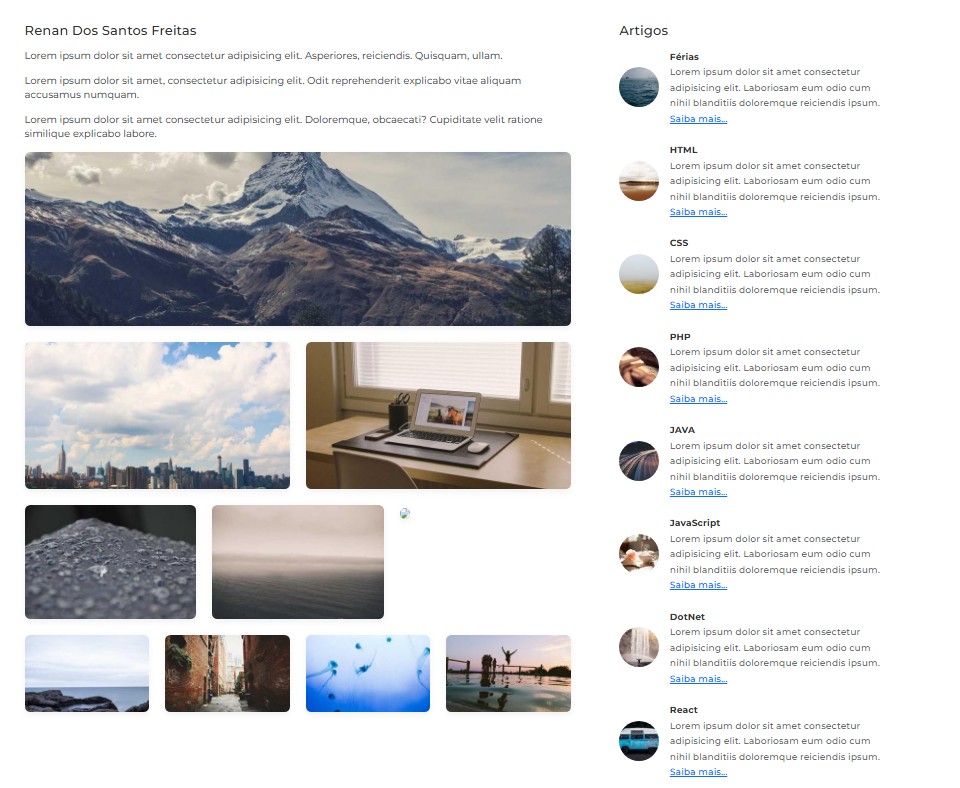Screen dimensions: 960x788
Task: Click the CSS article circular thumbnail
Action: (x=639, y=274)
